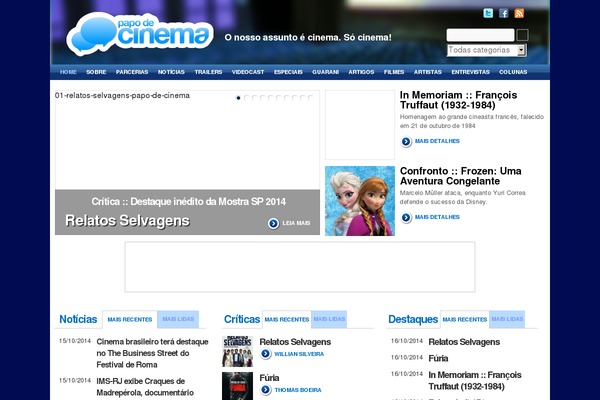Image resolution: width=600 pixels, height=400 pixels.
Task: Go to HOME menu item
Action: coord(68,72)
